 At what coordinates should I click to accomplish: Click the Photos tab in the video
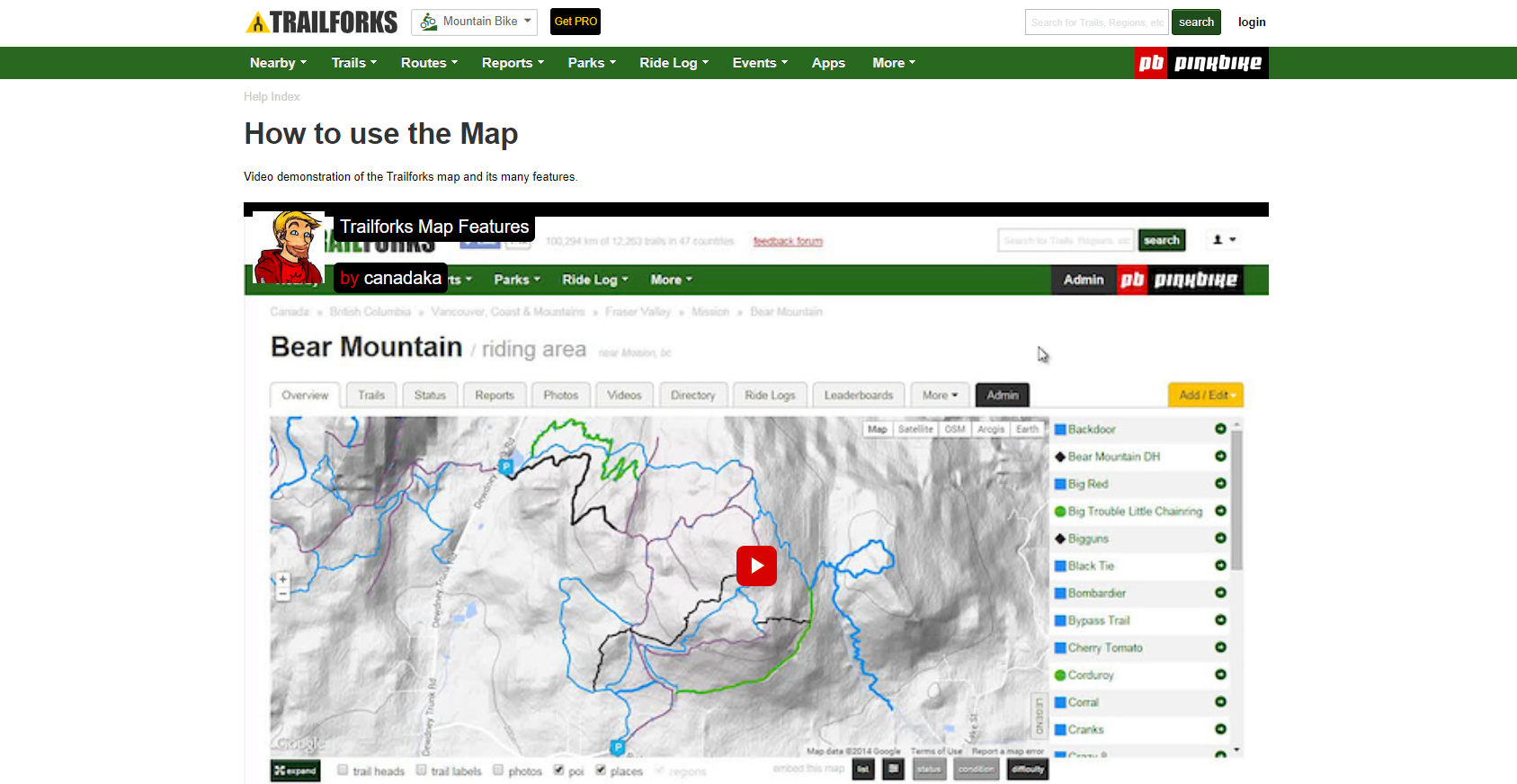561,396
